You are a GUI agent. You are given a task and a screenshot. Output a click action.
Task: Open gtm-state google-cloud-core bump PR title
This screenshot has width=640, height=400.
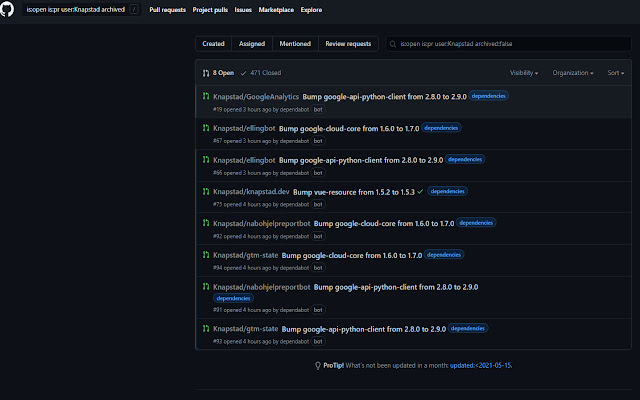(352, 256)
